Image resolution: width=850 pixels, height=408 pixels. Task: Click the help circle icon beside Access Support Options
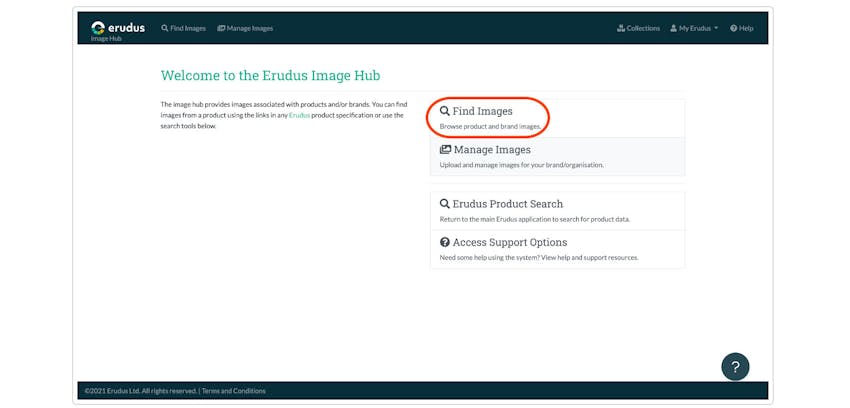click(445, 242)
